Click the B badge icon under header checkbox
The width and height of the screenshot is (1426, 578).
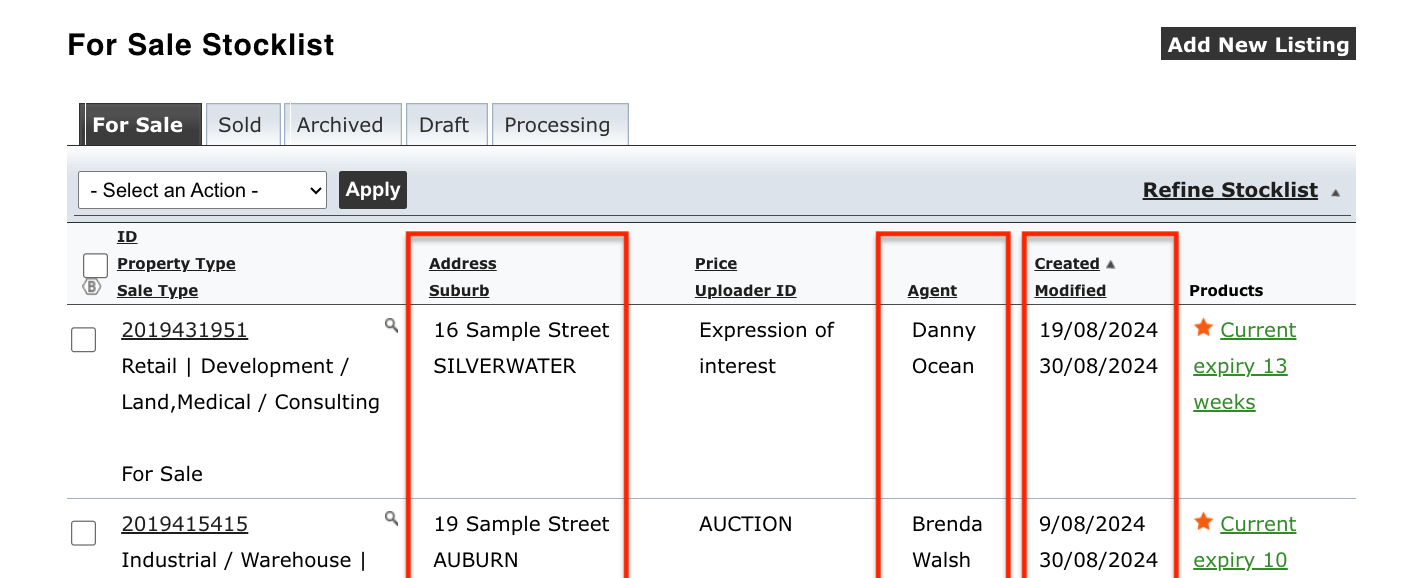click(92, 287)
